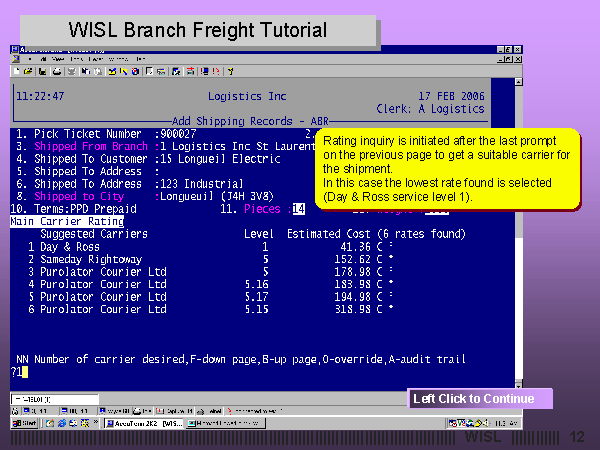Click the 183.98 estimated cost value
The height and width of the screenshot is (450, 600).
click(352, 284)
